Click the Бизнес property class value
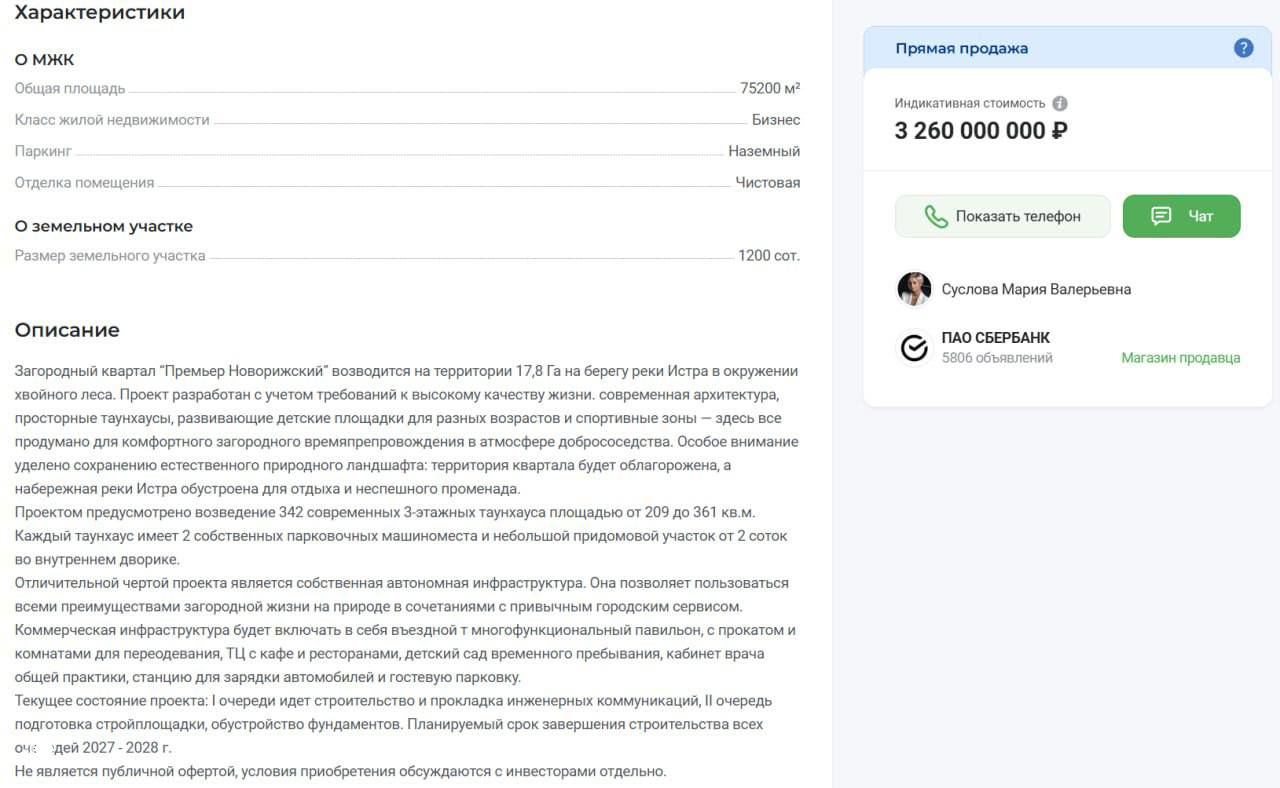The width and height of the screenshot is (1280, 788). [776, 119]
